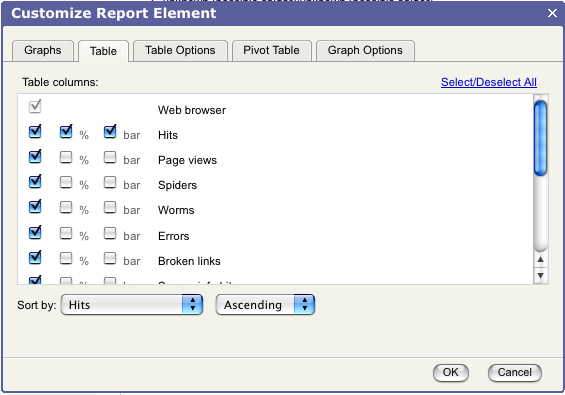Enable the Worms bar checkbox
Image resolution: width=565 pixels, height=395 pixels.
pyautogui.click(x=110, y=207)
